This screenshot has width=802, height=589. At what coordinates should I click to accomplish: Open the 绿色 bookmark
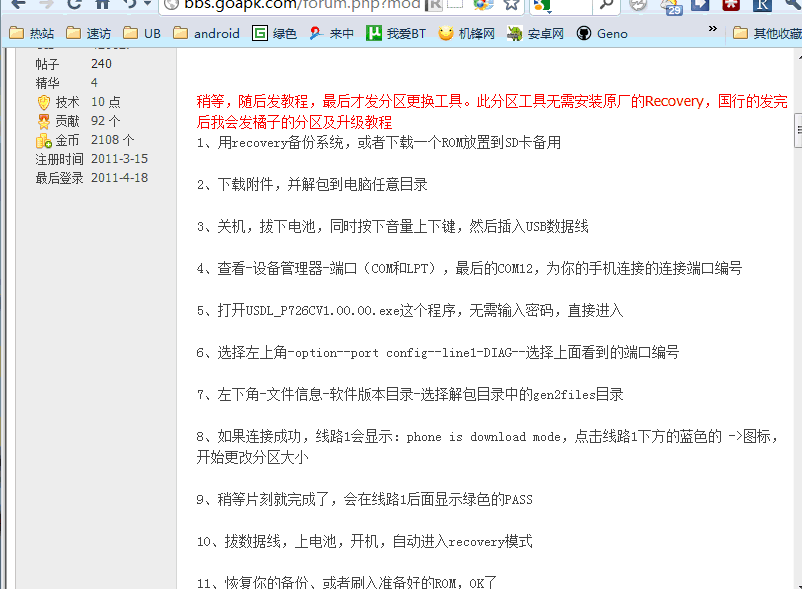pos(275,33)
